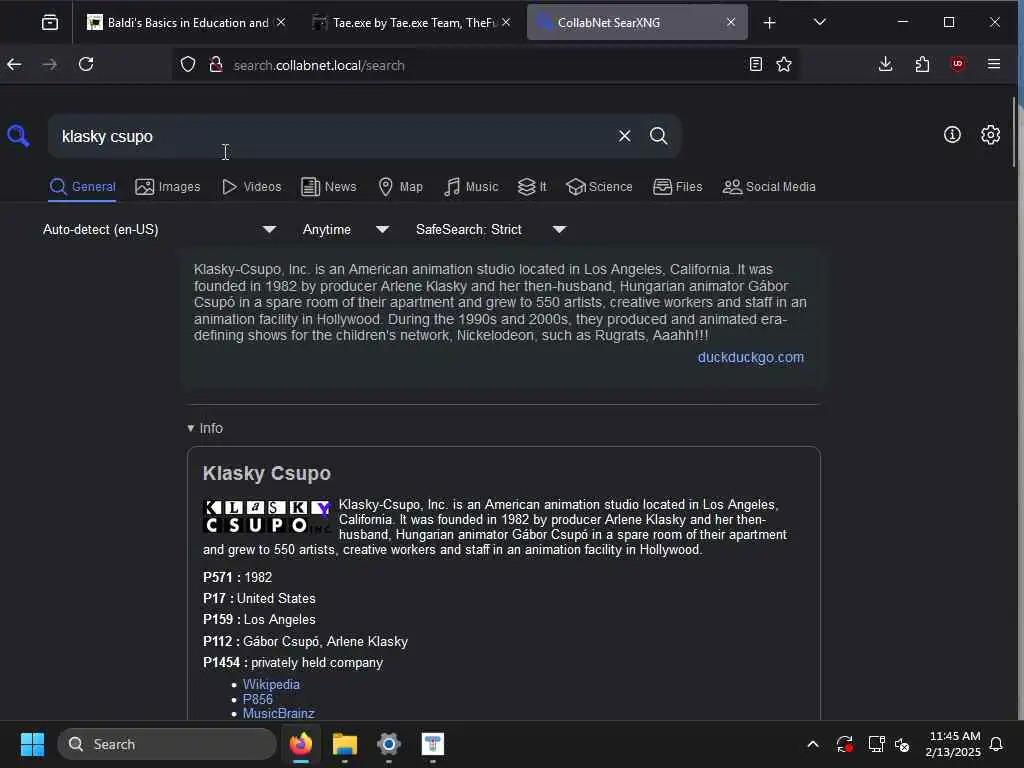
Task: Open a new browser tab
Action: (769, 23)
